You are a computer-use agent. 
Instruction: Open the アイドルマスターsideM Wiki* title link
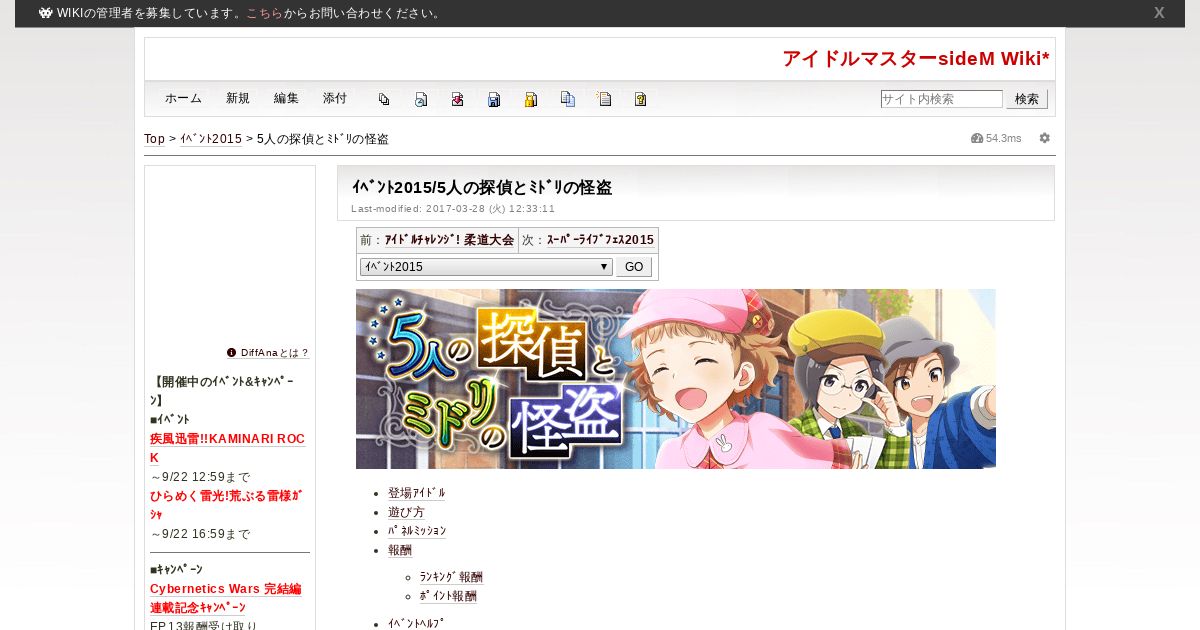pos(916,59)
